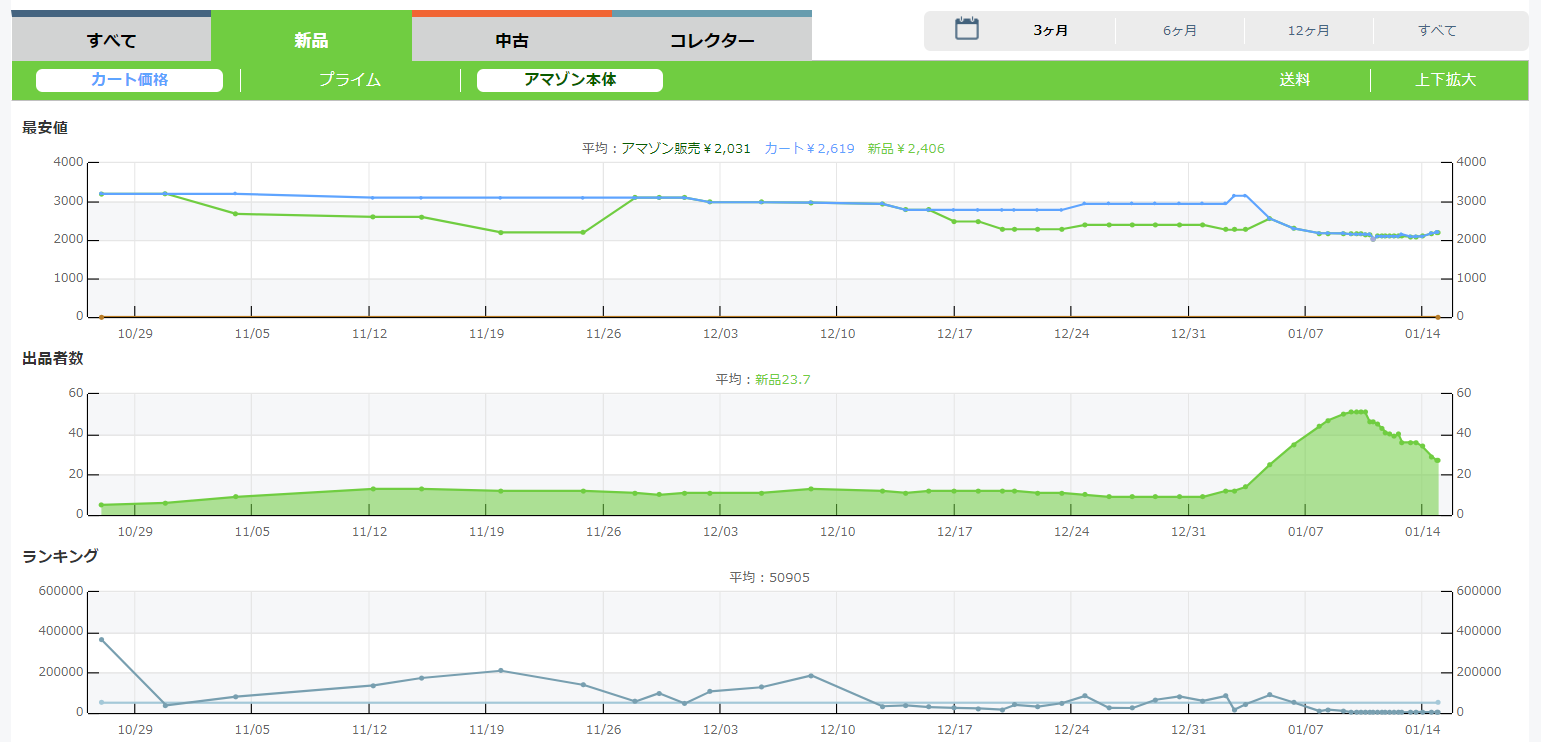Click first ranking data point near 400000
The height and width of the screenshot is (742, 1541).
pyautogui.click(x=101, y=639)
